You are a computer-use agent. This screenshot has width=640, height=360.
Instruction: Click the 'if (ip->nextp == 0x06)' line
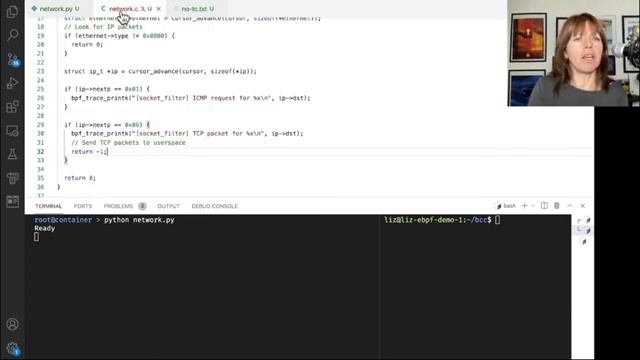(107, 124)
